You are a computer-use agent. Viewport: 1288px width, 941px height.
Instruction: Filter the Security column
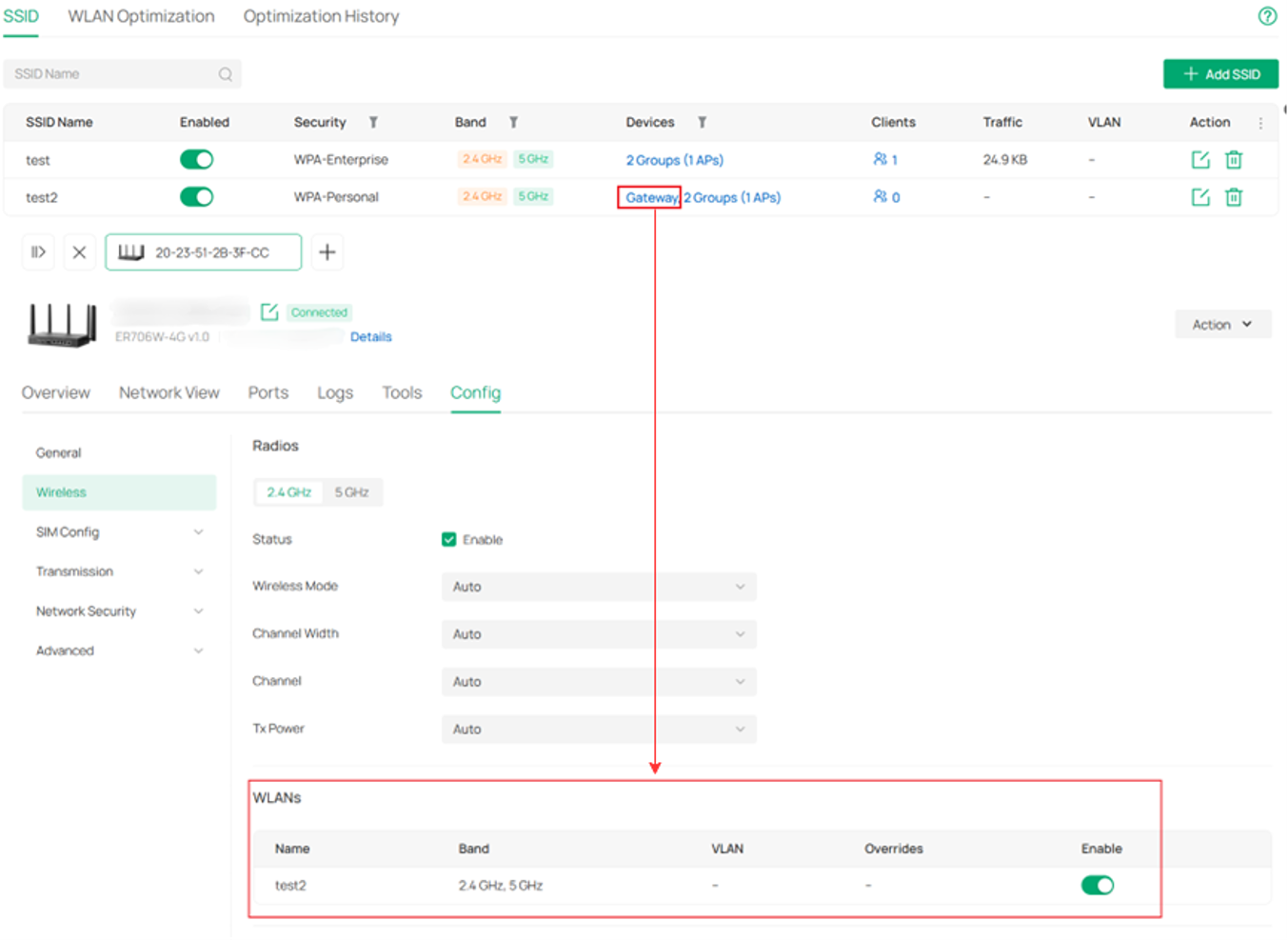373,123
